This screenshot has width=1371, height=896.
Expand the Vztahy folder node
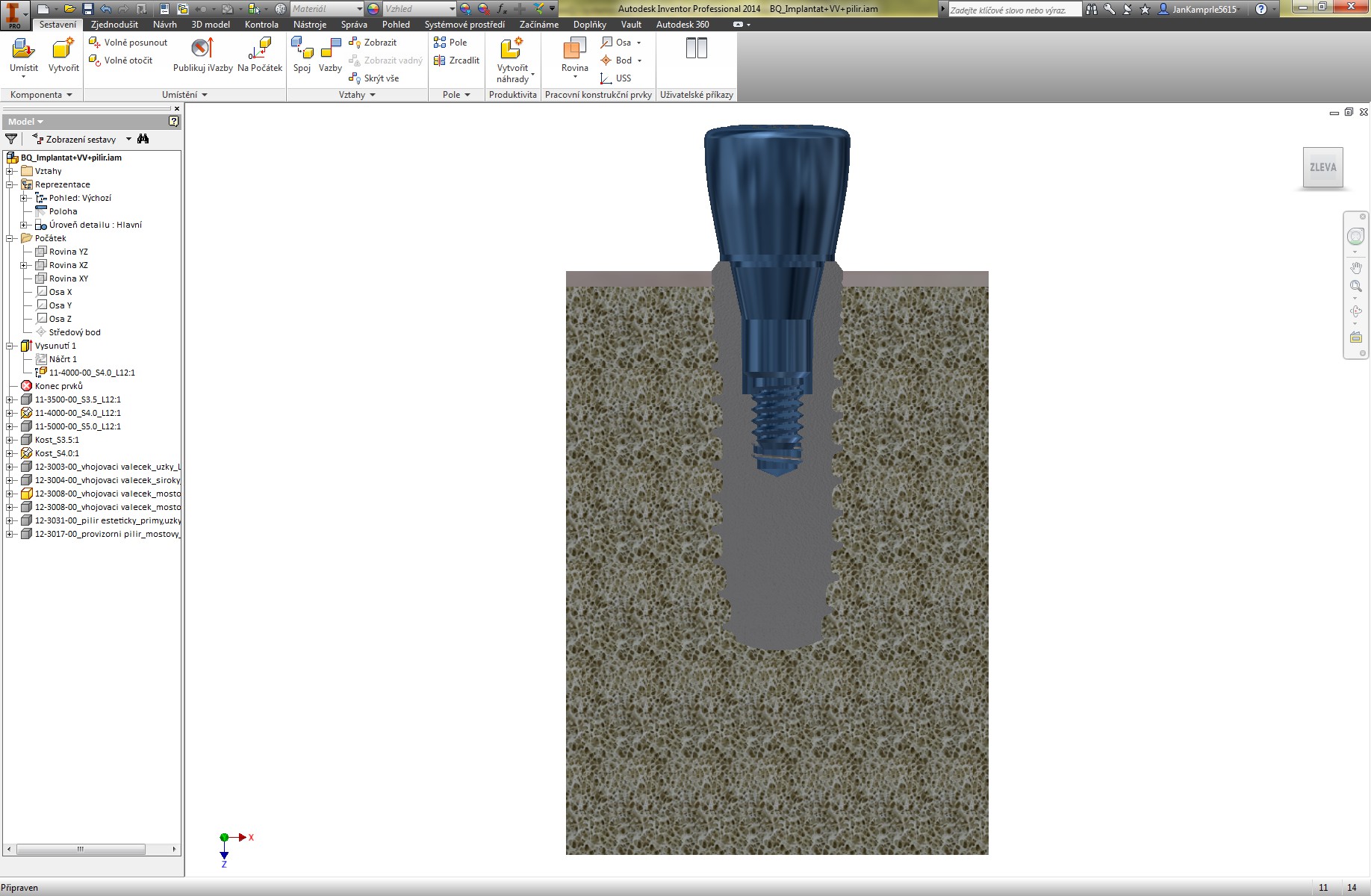tap(10, 171)
